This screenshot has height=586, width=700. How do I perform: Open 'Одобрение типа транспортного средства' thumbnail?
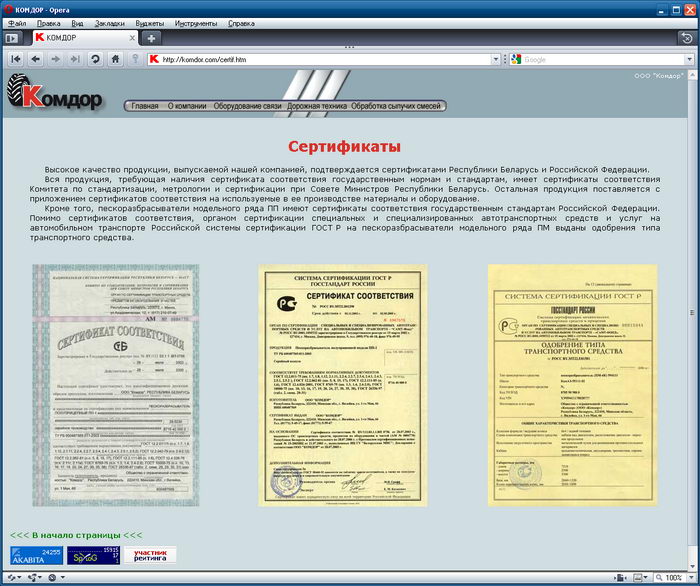pyautogui.click(x=572, y=385)
